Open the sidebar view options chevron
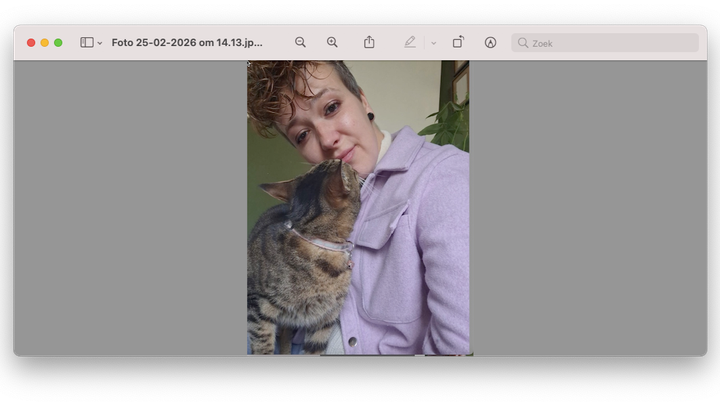This screenshot has height=405, width=720. coord(100,43)
